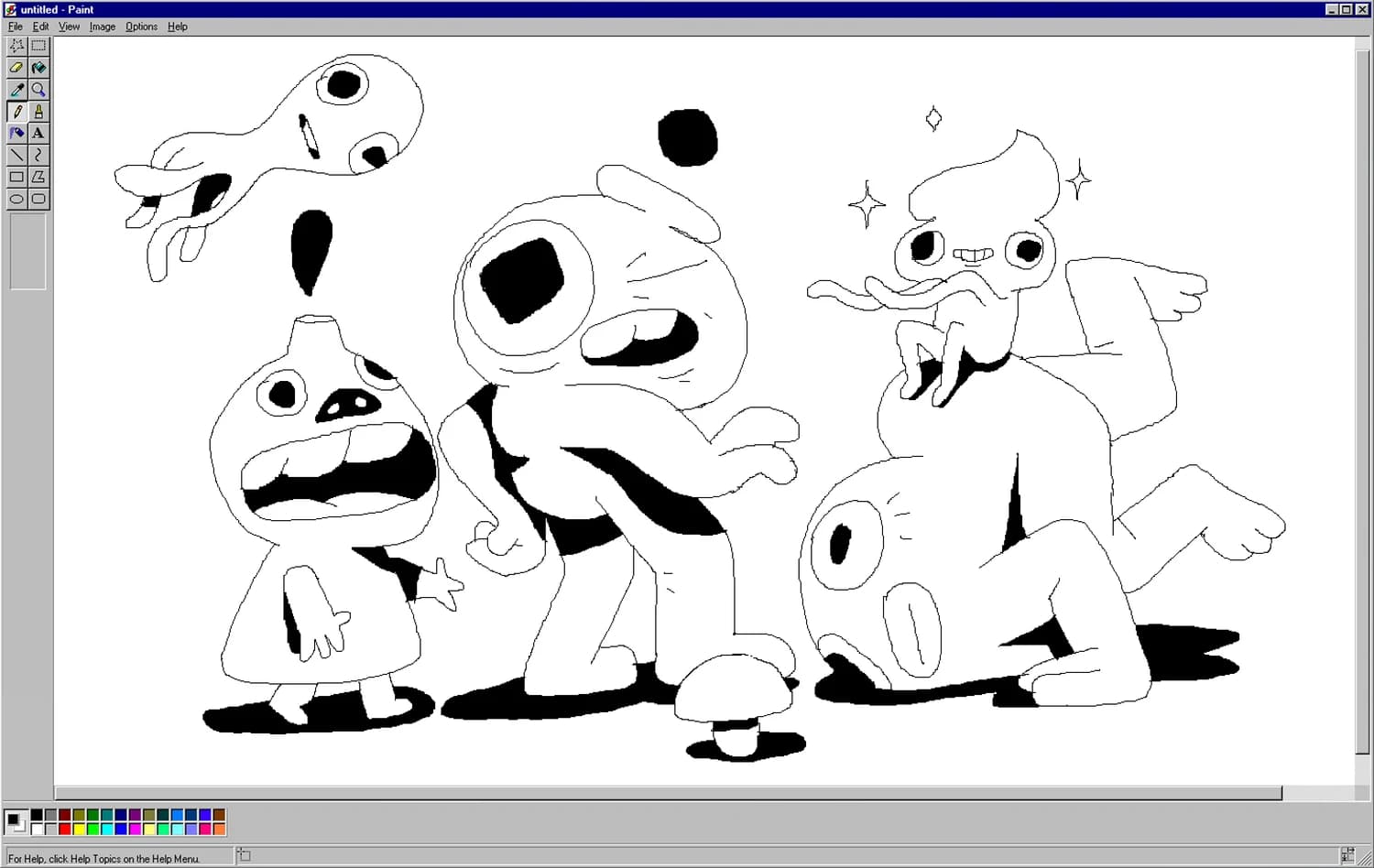Screen dimensions: 1374x868
Task: Pick the magenta color swatch
Action: pyautogui.click(x=135, y=830)
